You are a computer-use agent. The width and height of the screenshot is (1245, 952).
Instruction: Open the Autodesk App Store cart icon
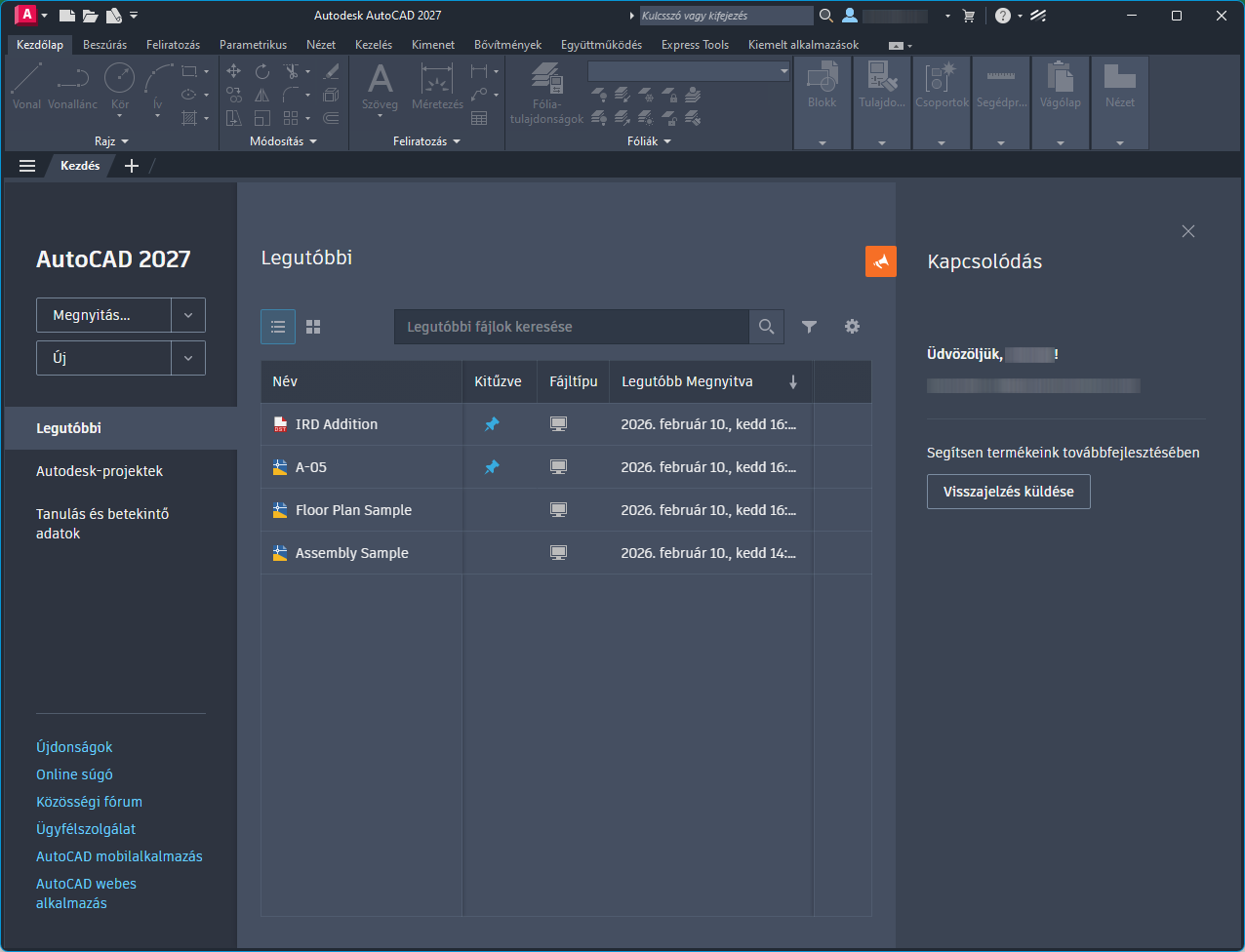coord(969,16)
